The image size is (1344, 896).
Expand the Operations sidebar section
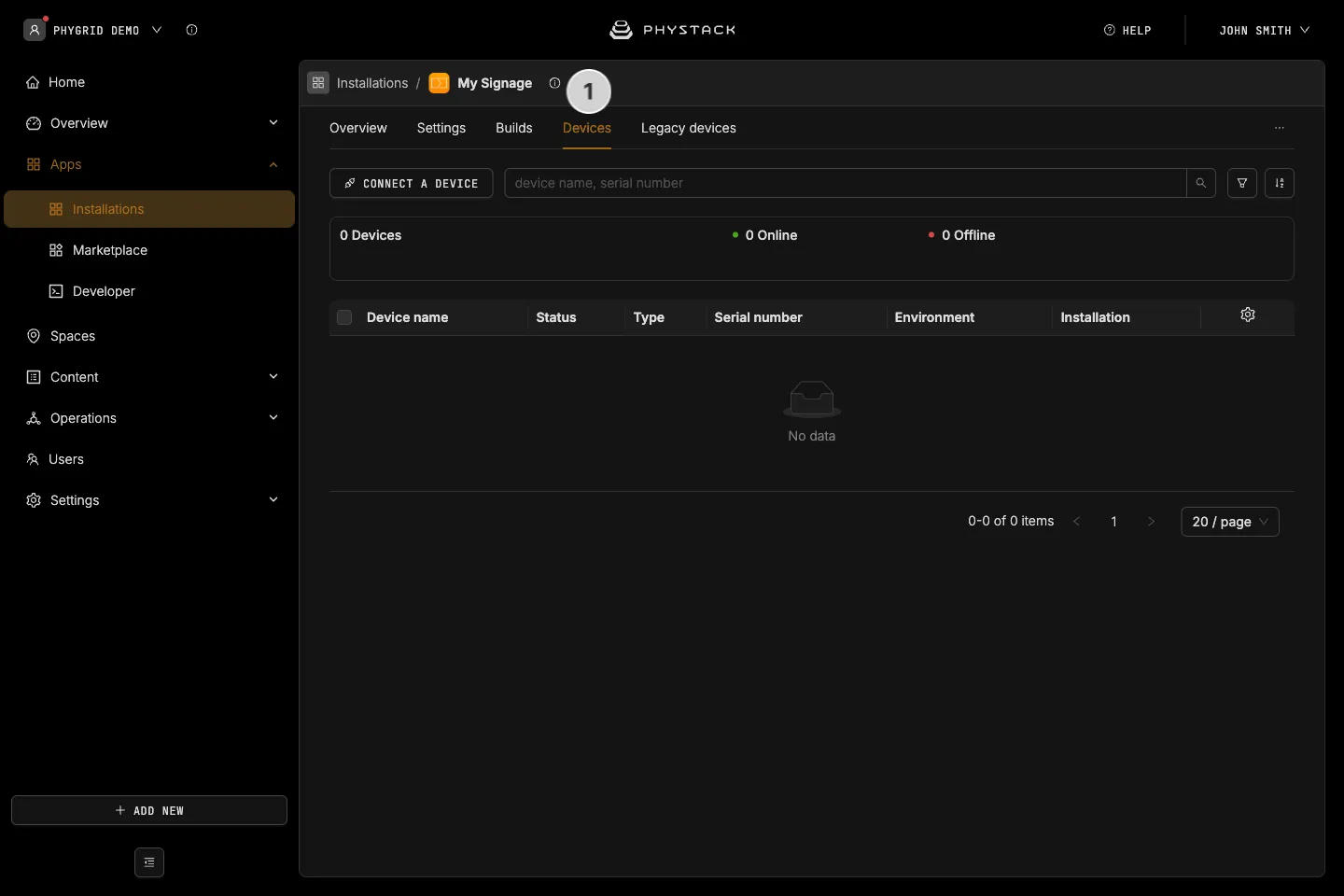pos(273,417)
